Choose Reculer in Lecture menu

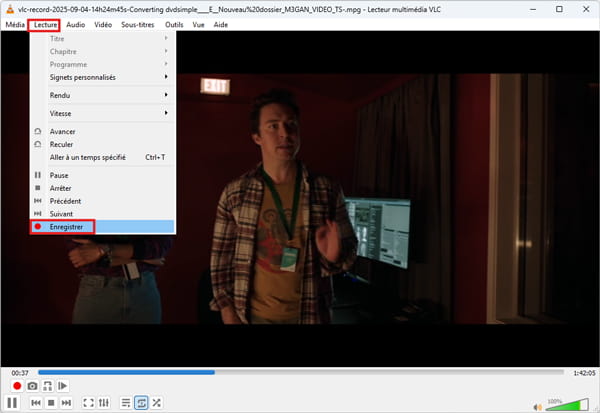103,144
